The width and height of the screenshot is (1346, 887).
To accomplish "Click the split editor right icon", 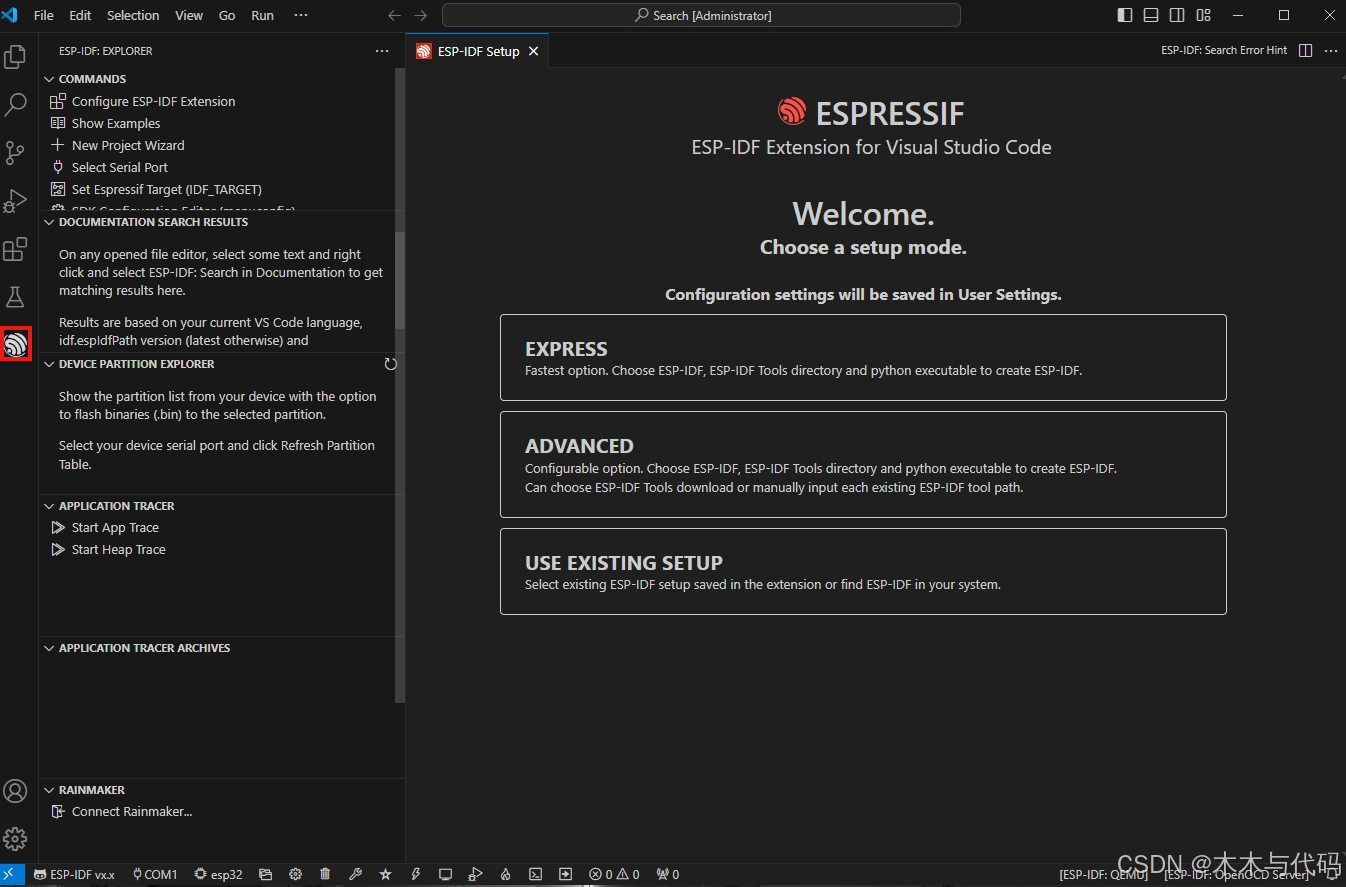I will pos(1305,50).
